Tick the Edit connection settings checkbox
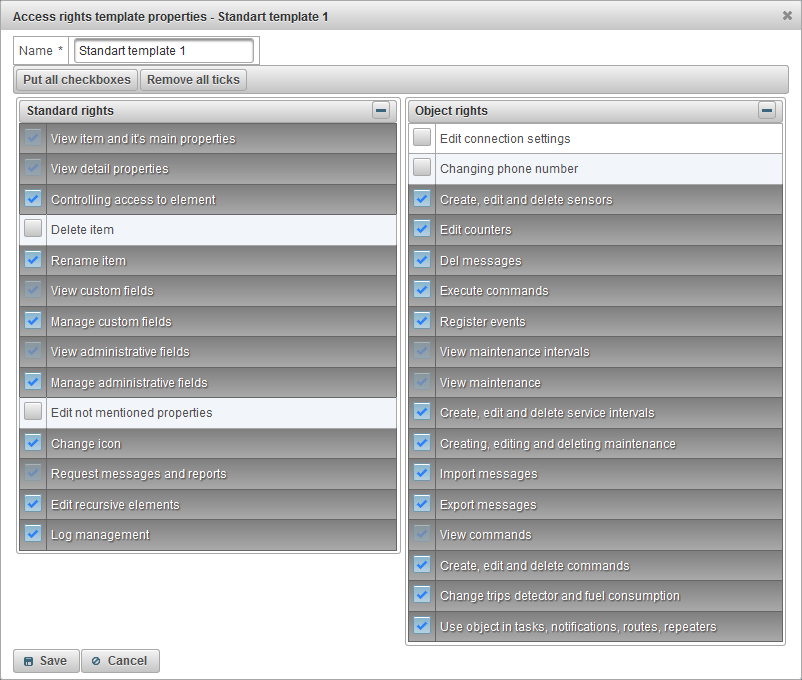The height and width of the screenshot is (680, 802). [422, 138]
